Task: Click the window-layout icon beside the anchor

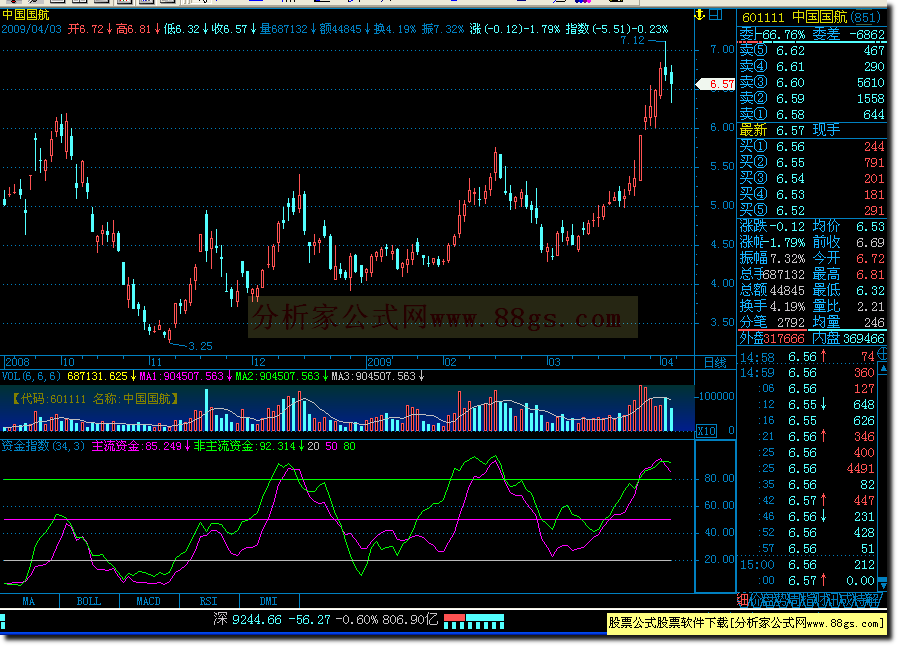Action: 716,15
